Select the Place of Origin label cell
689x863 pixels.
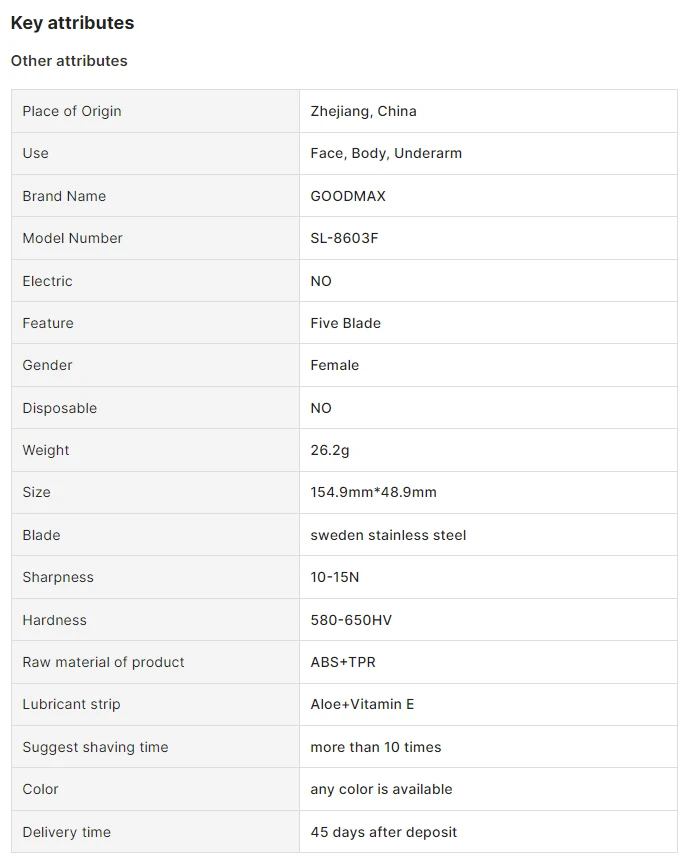pyautogui.click(x=155, y=111)
